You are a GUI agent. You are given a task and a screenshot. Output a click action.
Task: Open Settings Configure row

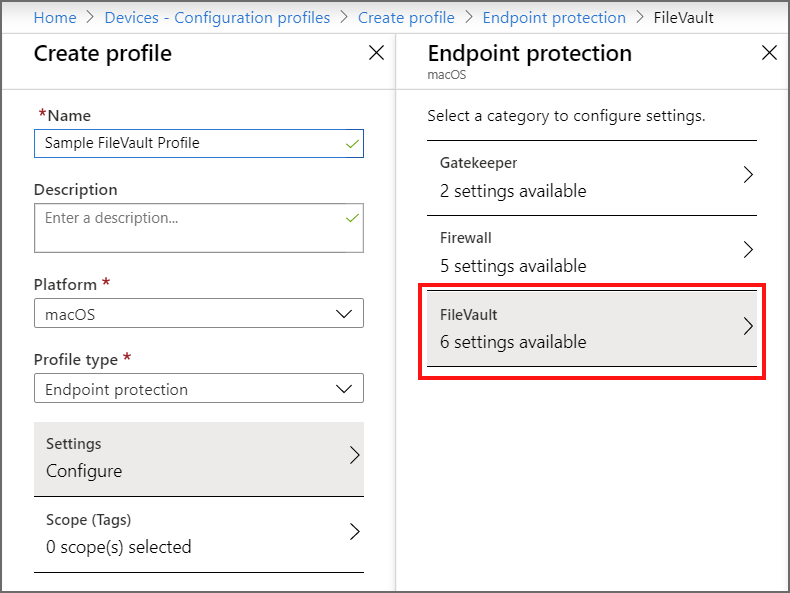point(190,458)
